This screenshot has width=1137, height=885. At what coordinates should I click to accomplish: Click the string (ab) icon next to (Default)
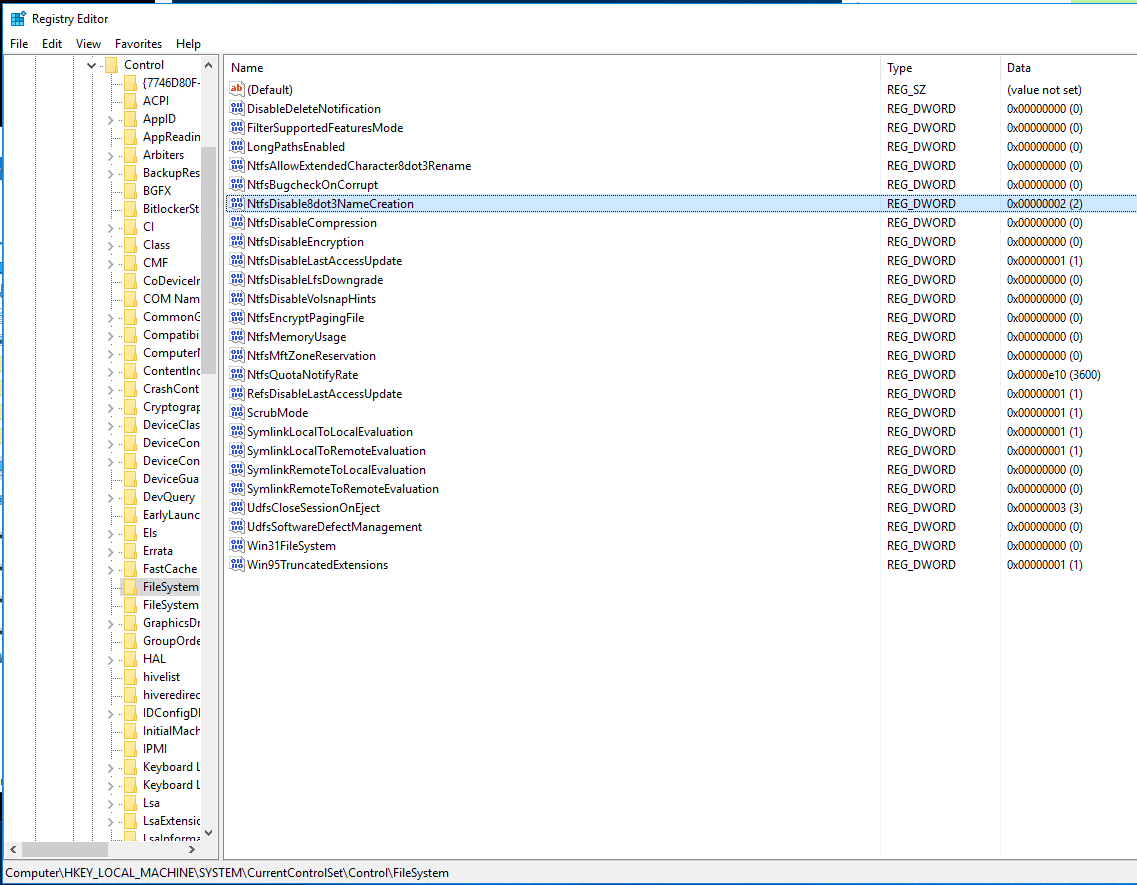[x=235, y=89]
